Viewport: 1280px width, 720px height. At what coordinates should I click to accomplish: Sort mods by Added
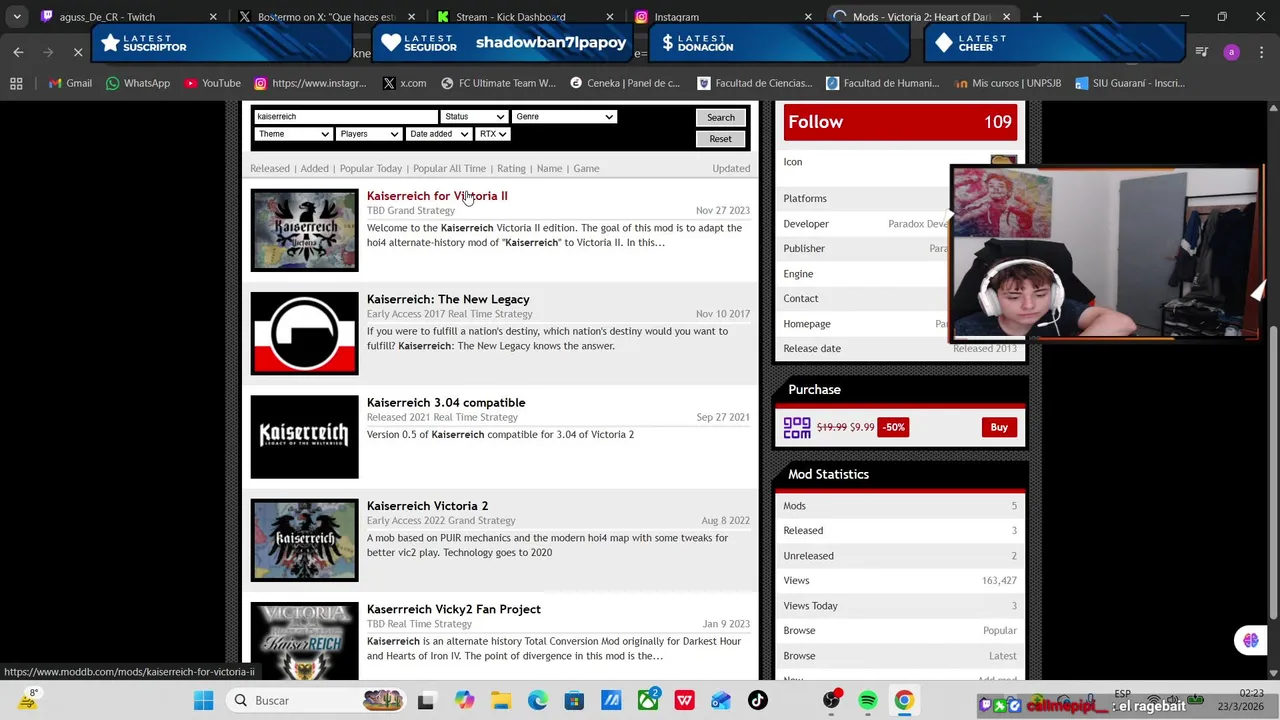[x=314, y=168]
